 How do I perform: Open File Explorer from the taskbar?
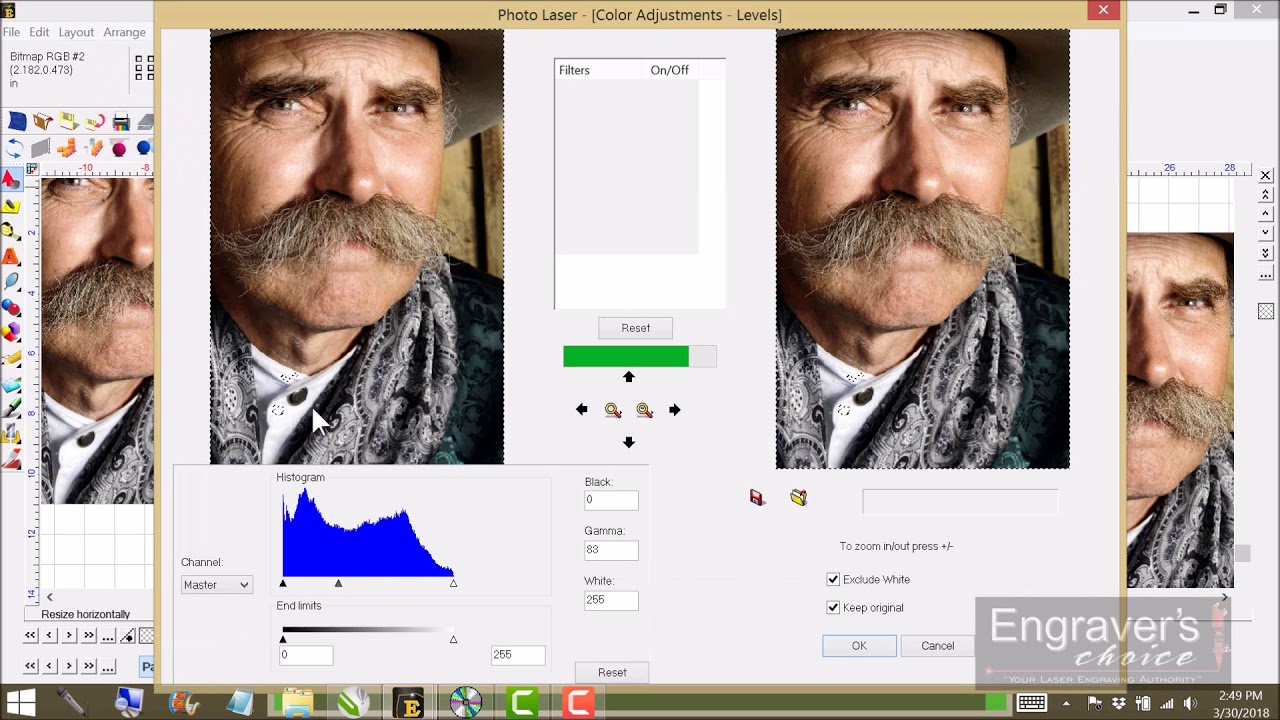pos(297,702)
